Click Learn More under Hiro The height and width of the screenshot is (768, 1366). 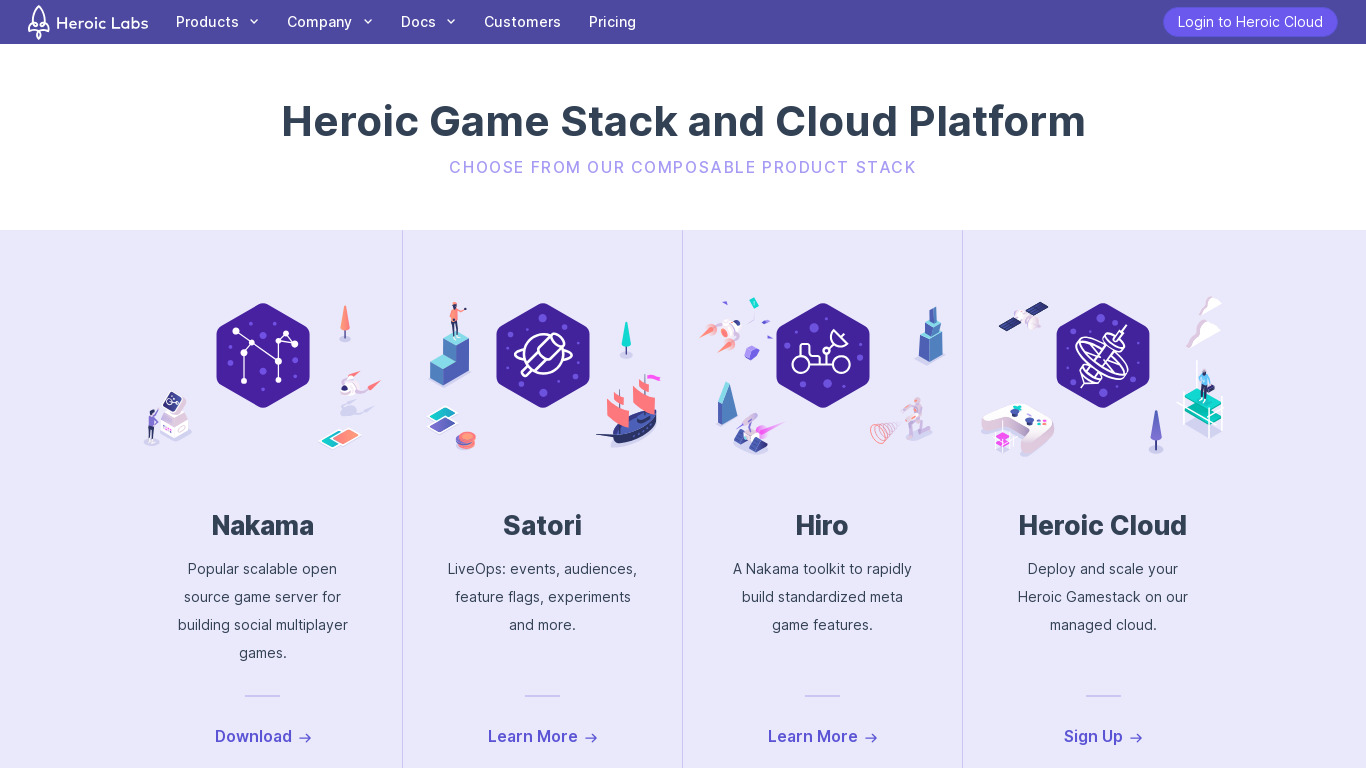[823, 737]
